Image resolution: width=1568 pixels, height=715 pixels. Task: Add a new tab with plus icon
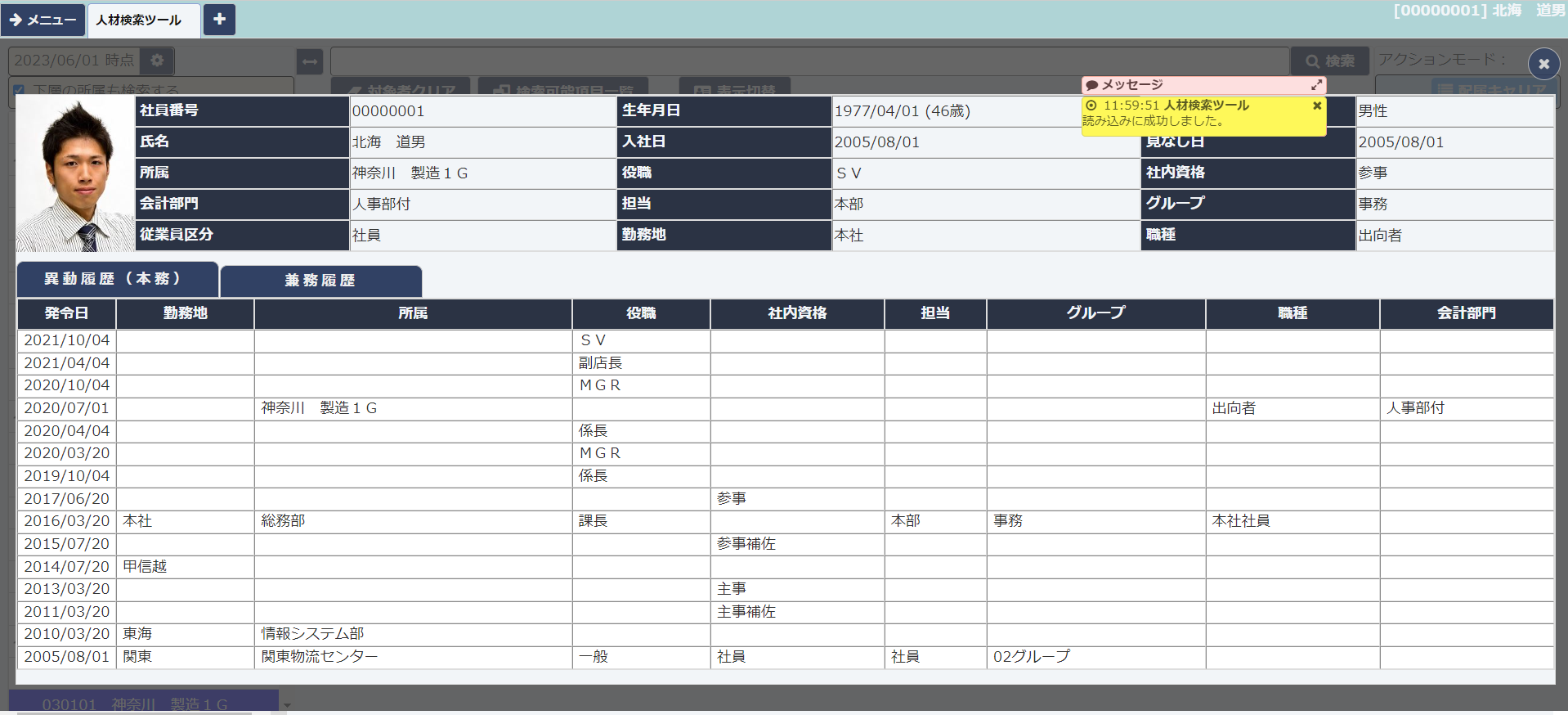[219, 20]
